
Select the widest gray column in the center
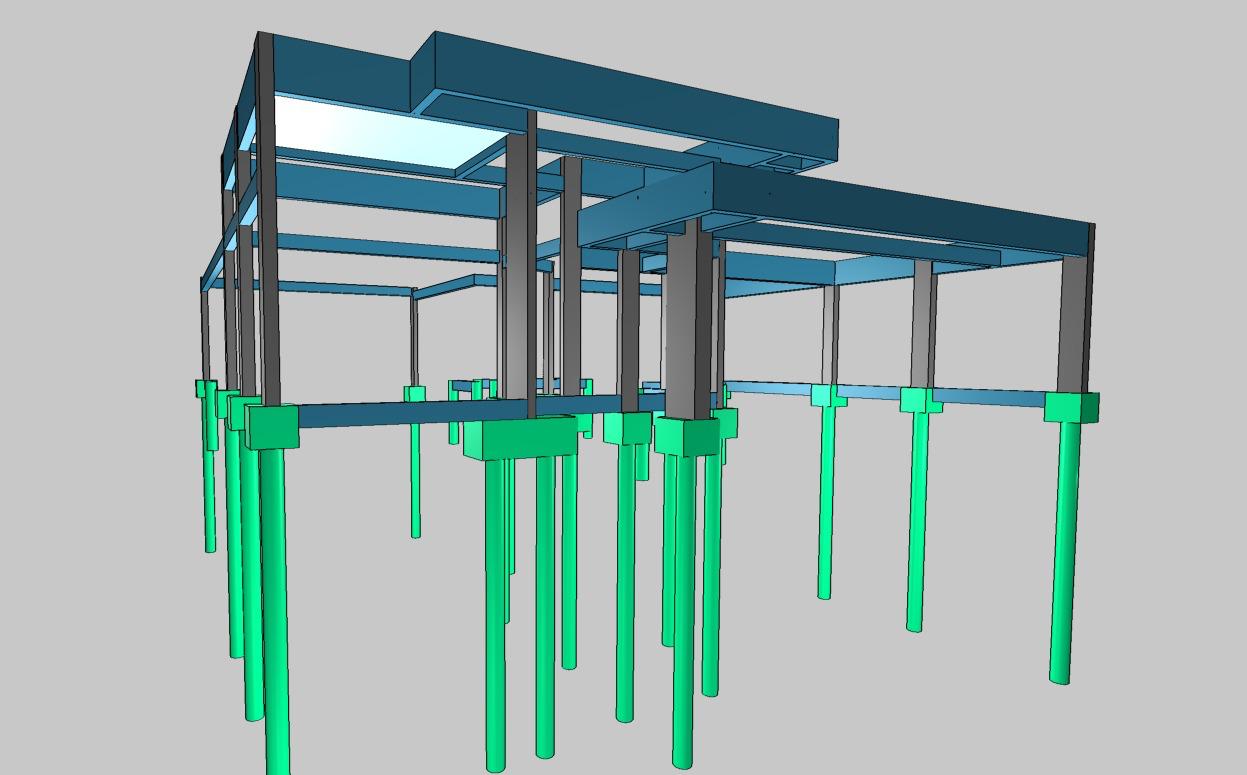click(x=689, y=320)
